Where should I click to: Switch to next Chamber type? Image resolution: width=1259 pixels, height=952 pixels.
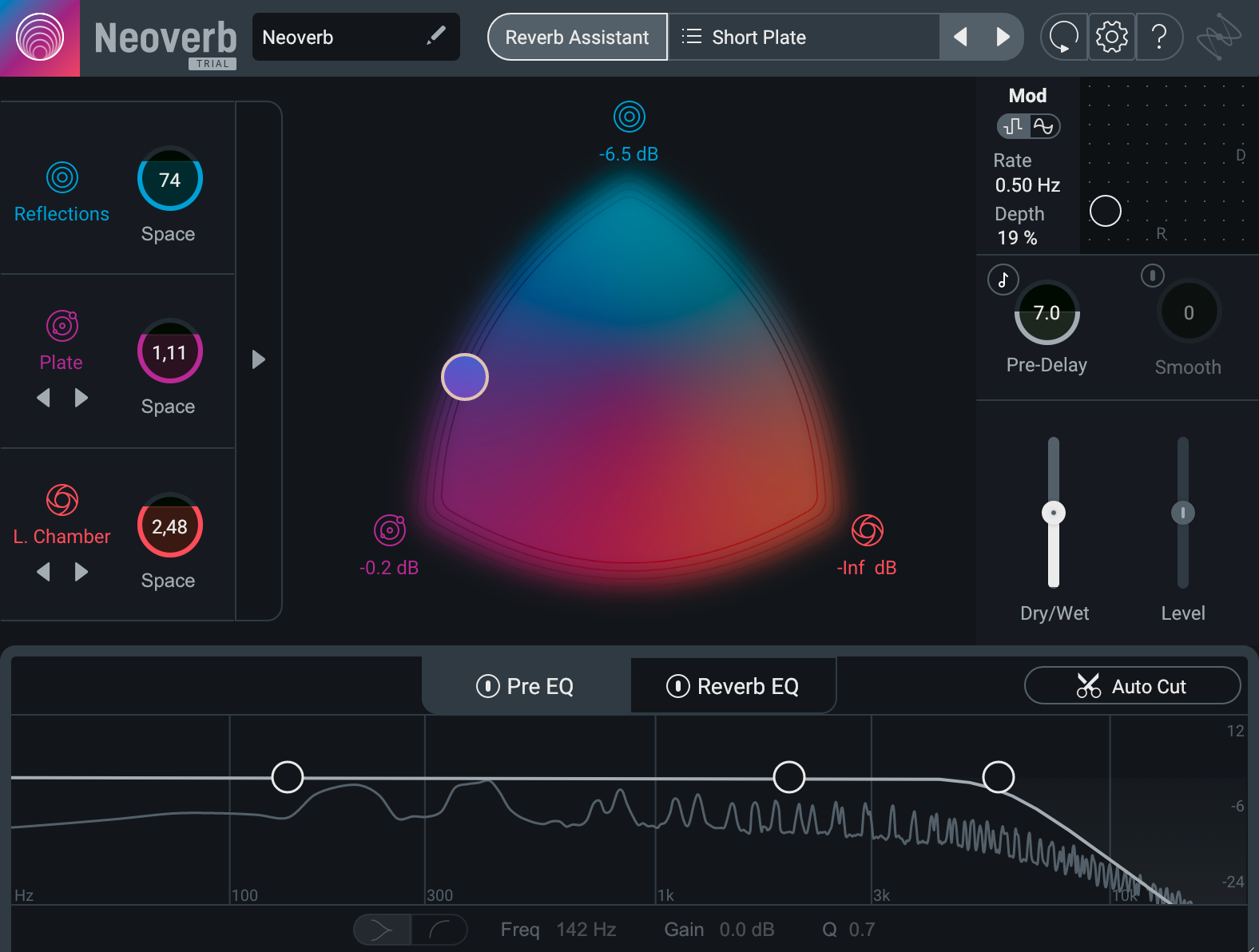tap(81, 572)
